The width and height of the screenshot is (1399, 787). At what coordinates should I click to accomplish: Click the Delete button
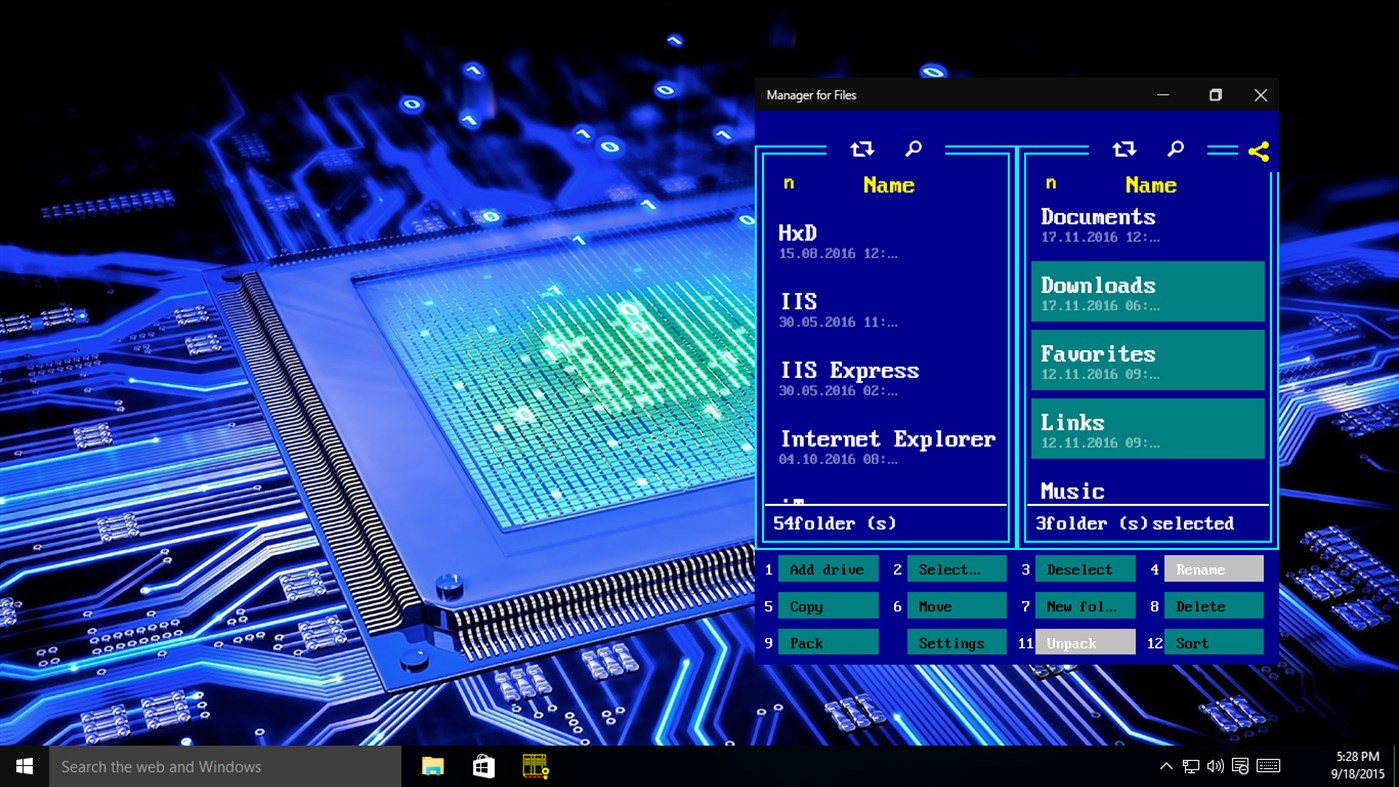click(1214, 606)
